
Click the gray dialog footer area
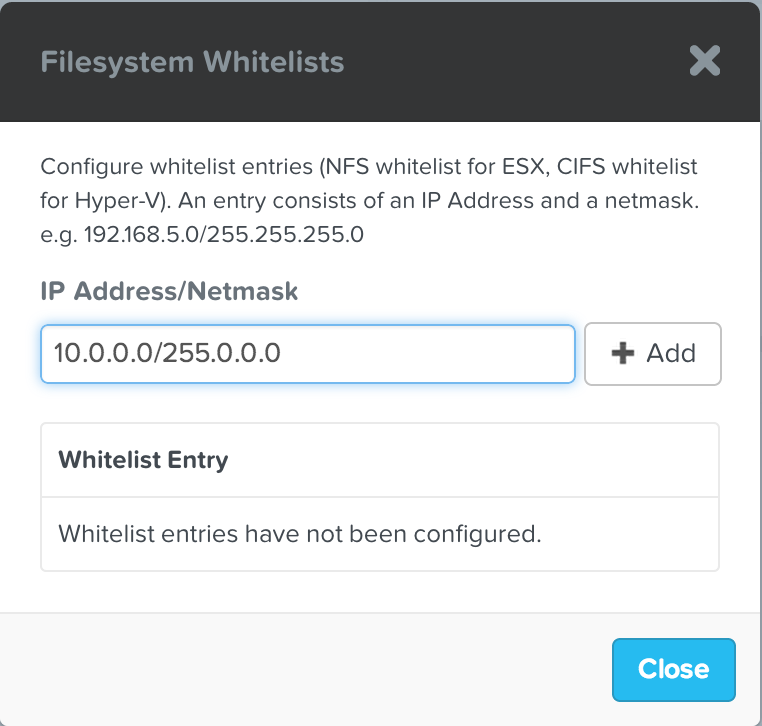tap(300, 668)
